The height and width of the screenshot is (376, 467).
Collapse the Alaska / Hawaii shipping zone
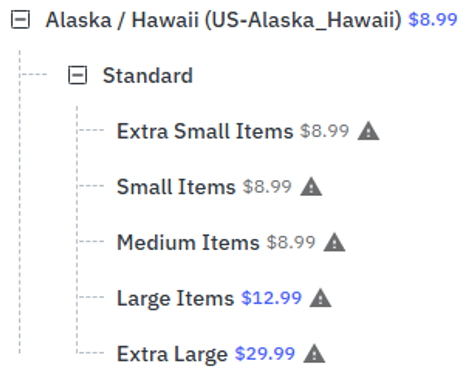tap(20, 19)
